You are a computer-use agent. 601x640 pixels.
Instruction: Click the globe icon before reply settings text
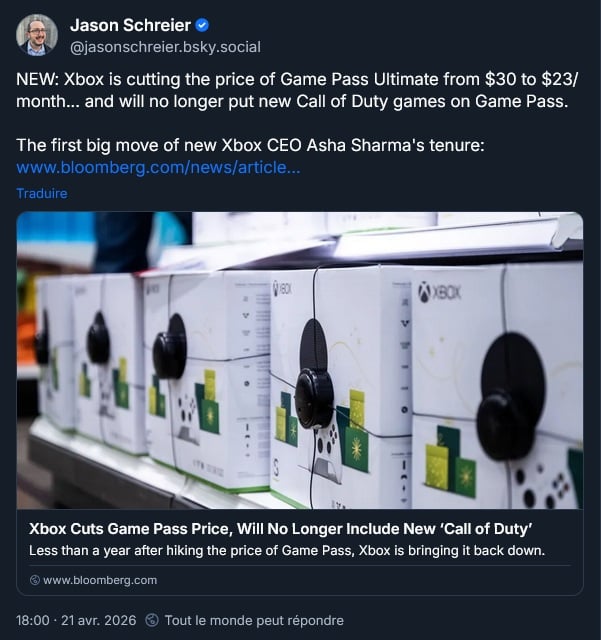point(152,620)
